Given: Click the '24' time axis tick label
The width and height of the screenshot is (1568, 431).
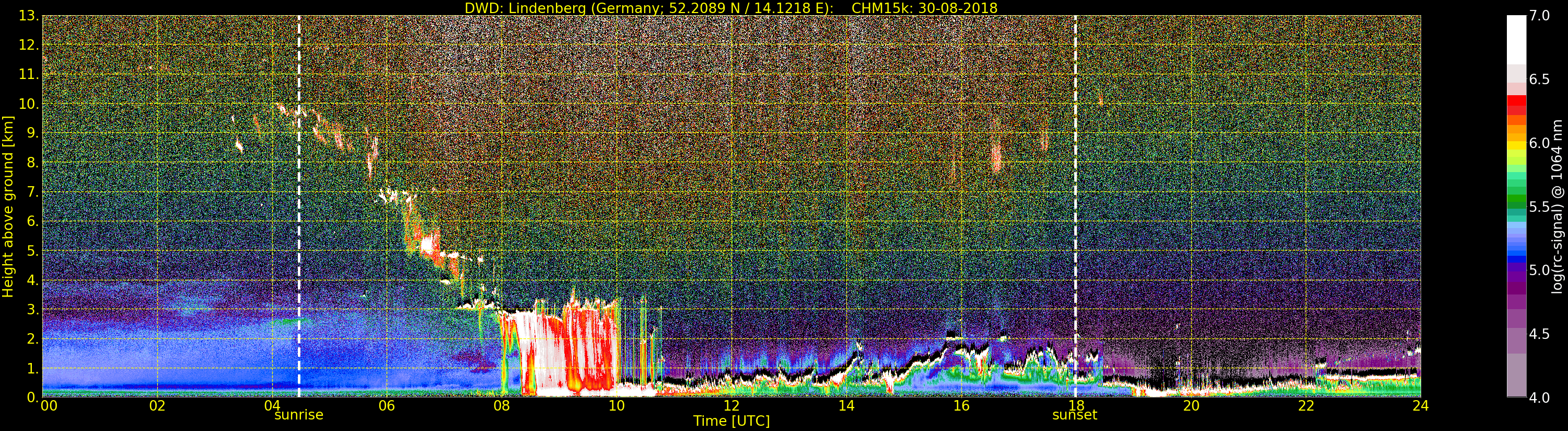Looking at the screenshot, I should click(x=1420, y=405).
